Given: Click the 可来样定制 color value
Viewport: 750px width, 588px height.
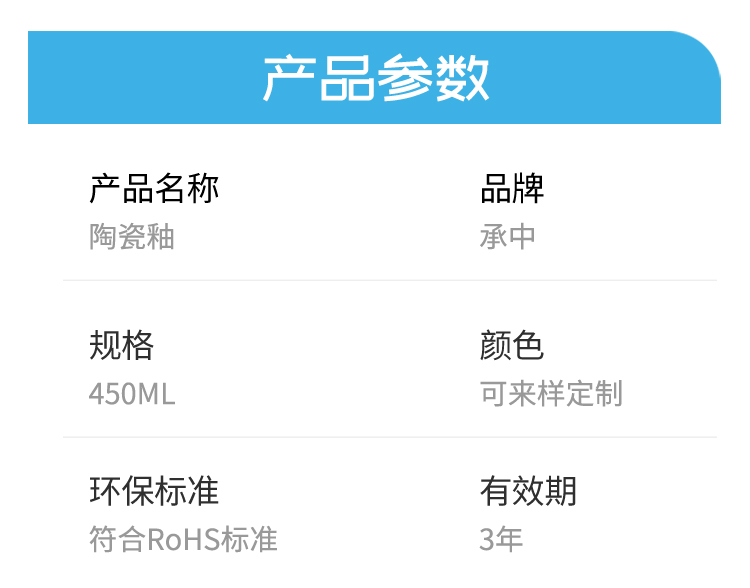Looking at the screenshot, I should pyautogui.click(x=551, y=394).
